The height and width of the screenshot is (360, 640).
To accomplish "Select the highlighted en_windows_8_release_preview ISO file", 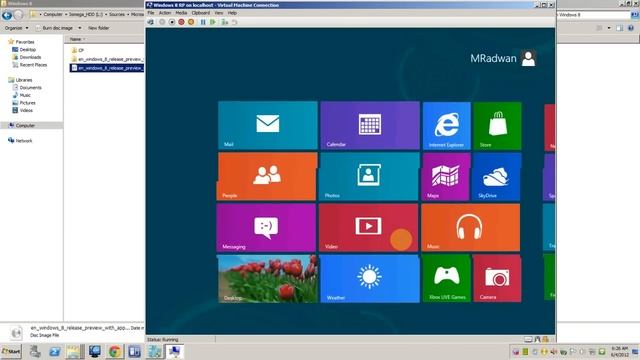I will click(107, 68).
